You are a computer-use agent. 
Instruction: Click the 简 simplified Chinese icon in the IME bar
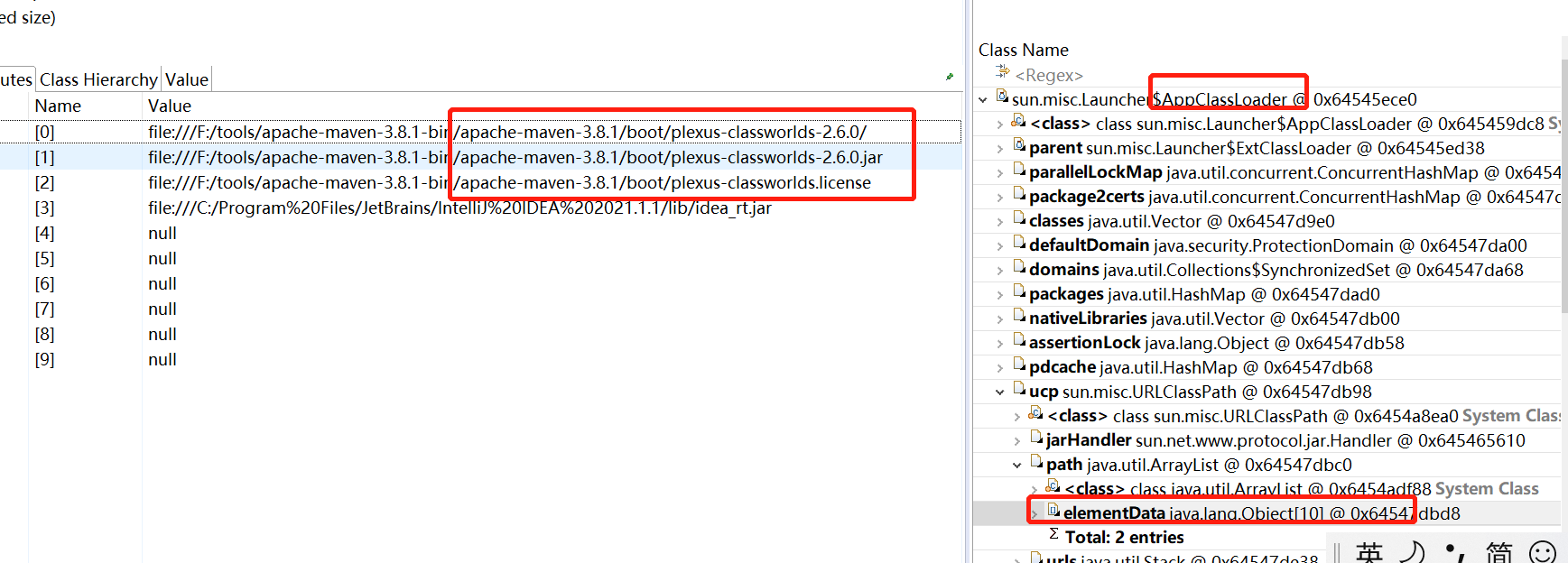(1499, 552)
